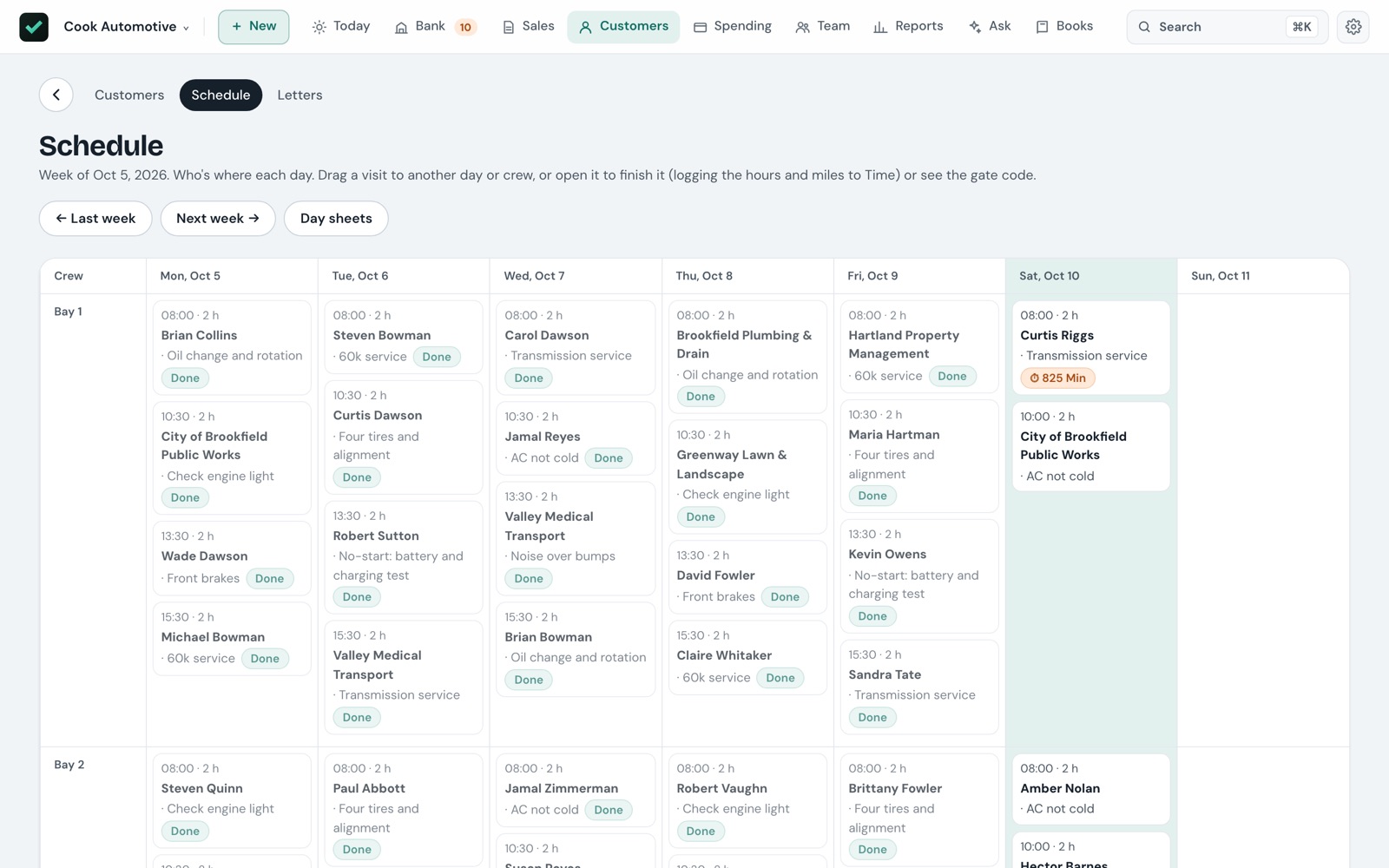Open Steven Quinn check engine light visit
1389x868 pixels.
[232, 800]
